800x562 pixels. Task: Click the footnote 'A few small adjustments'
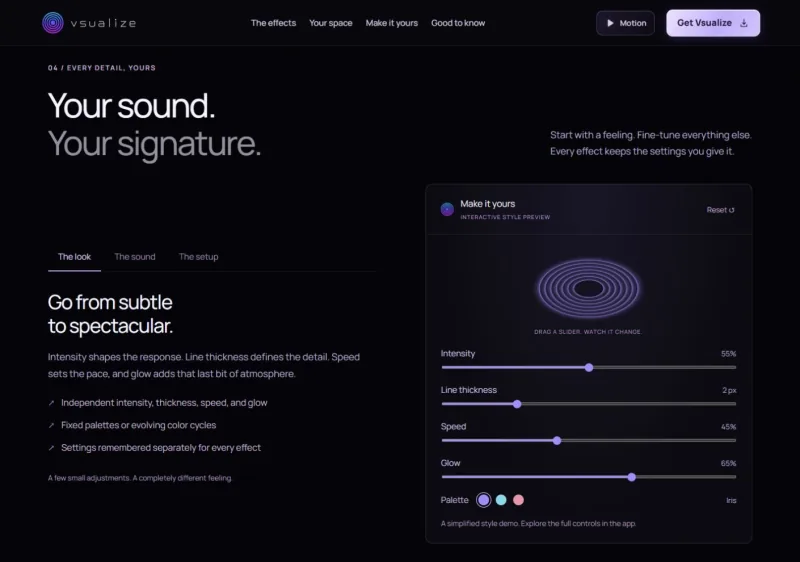[x=140, y=478]
